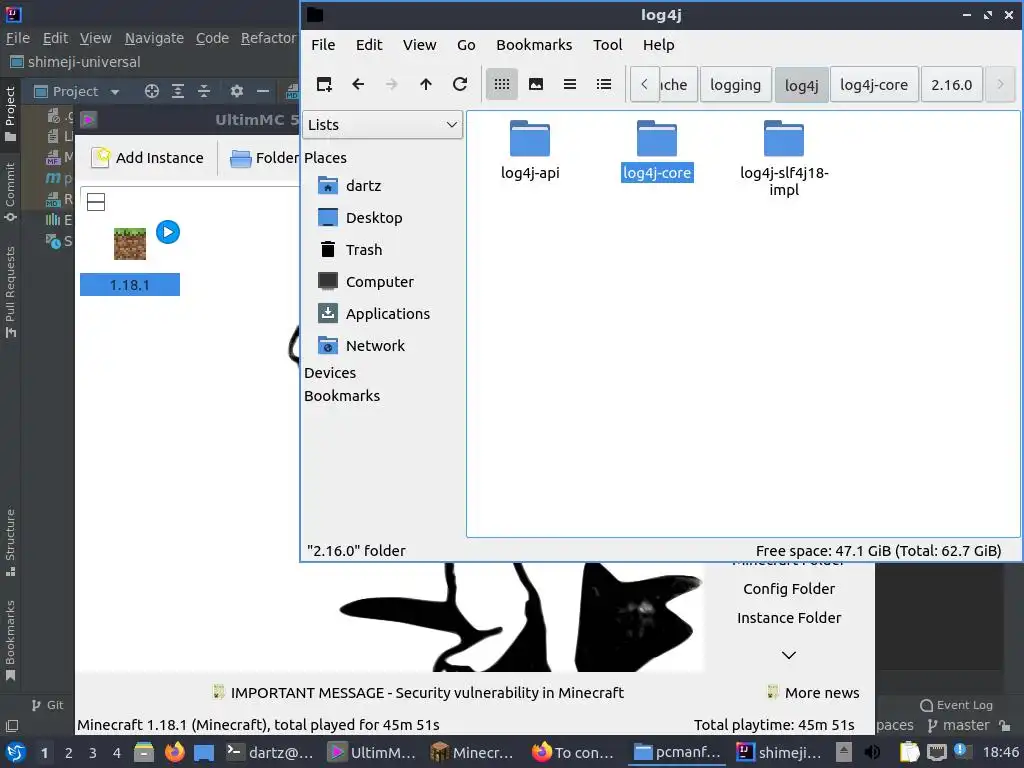The height and width of the screenshot is (768, 1024).
Task: Open the Tool menu
Action: 607,45
